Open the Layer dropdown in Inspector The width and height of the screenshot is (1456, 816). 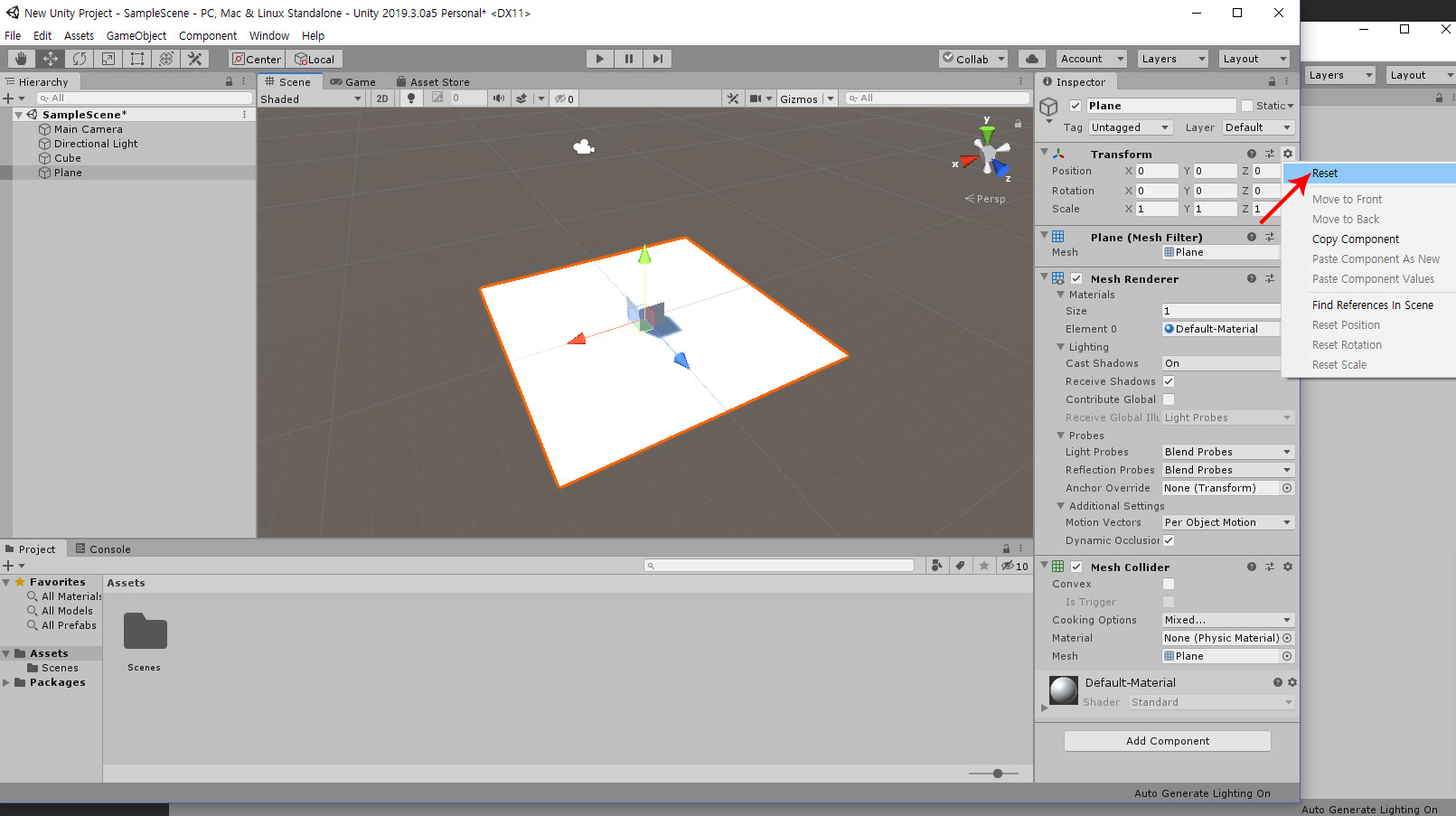[1258, 127]
